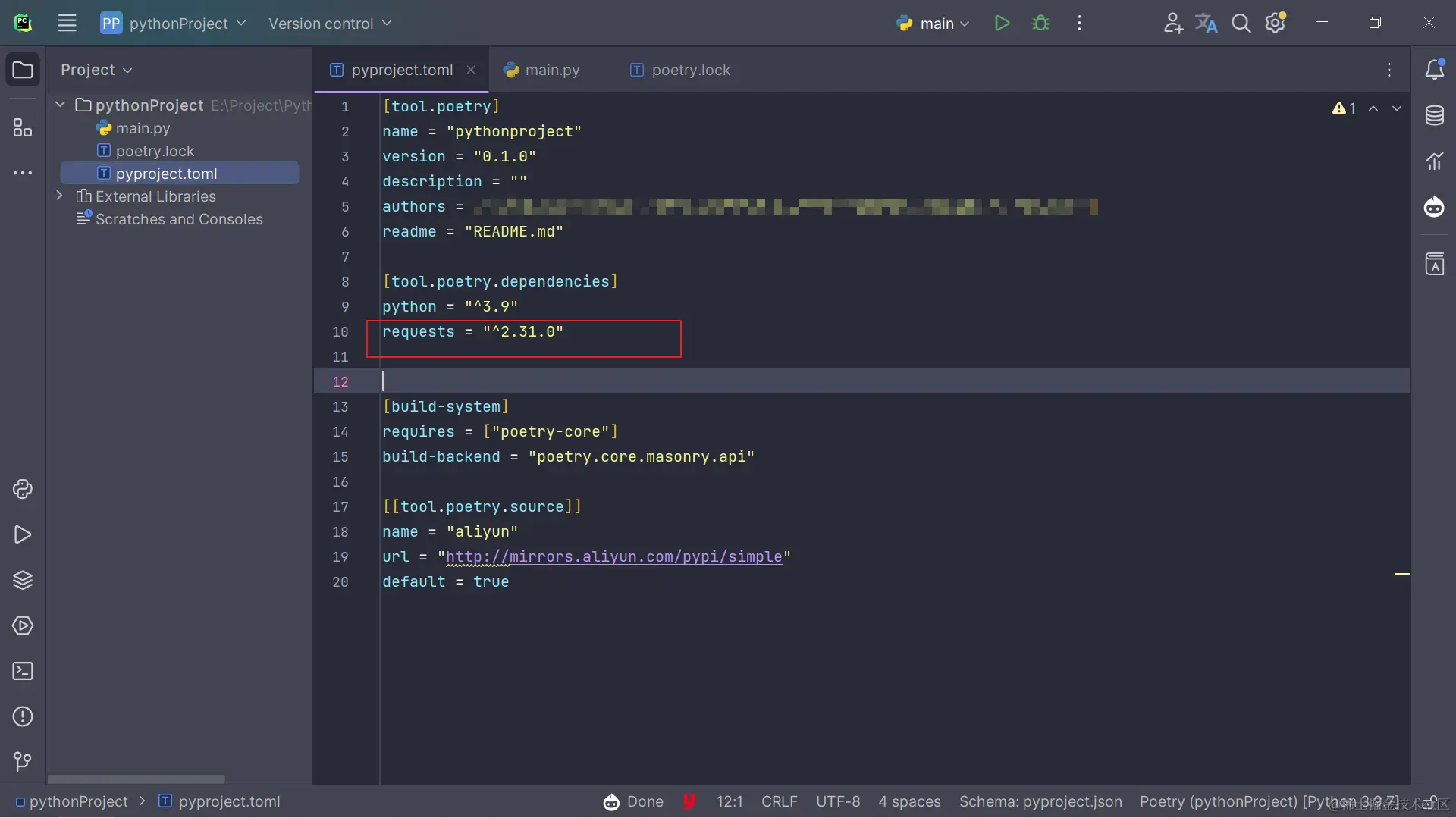Image resolution: width=1456 pixels, height=818 pixels.
Task: Click the Project panel horizontal scrollbar
Action: pyautogui.click(x=136, y=779)
